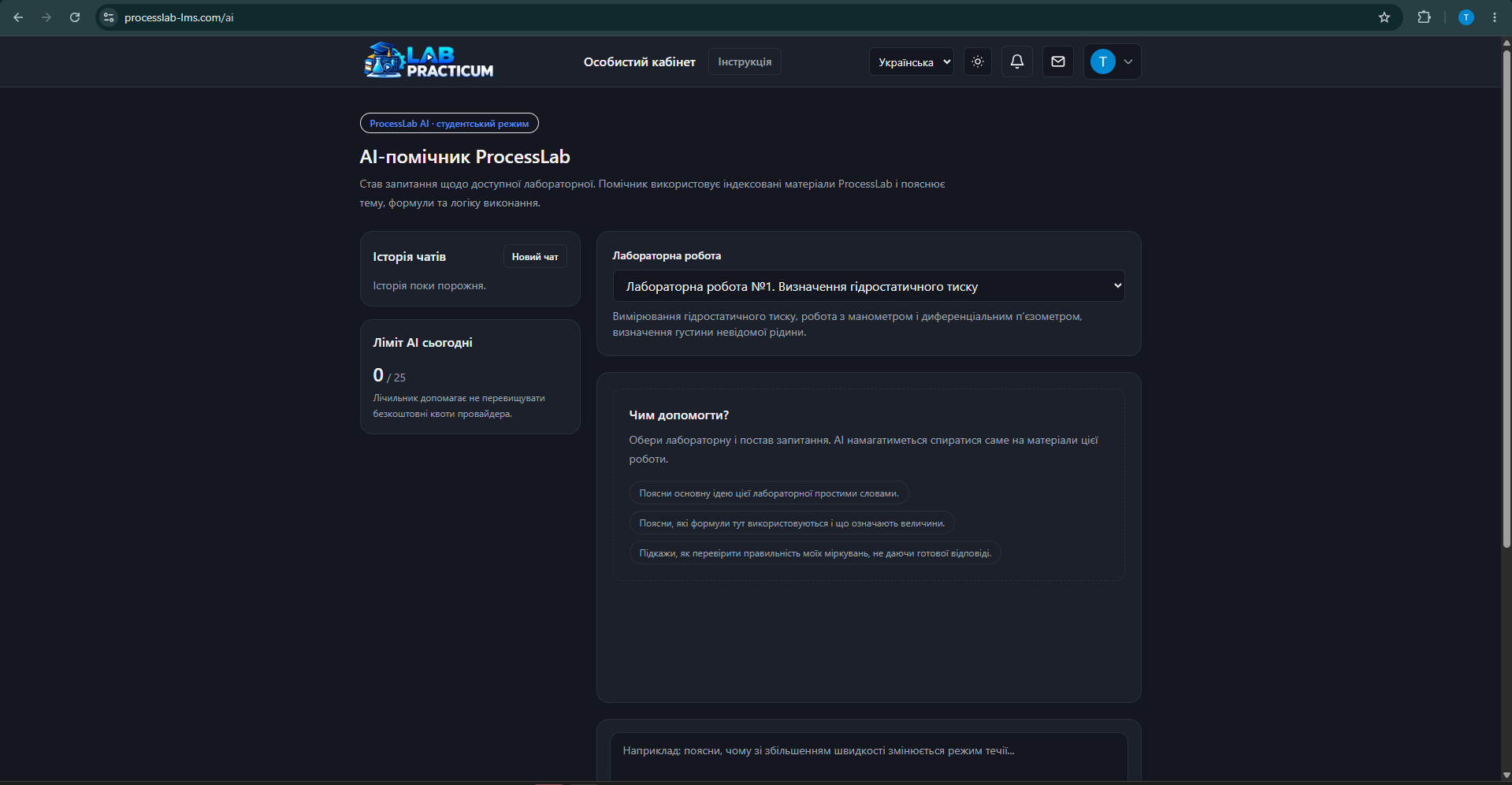
Task: Open the Chrome three-dot menu
Action: (x=1494, y=17)
